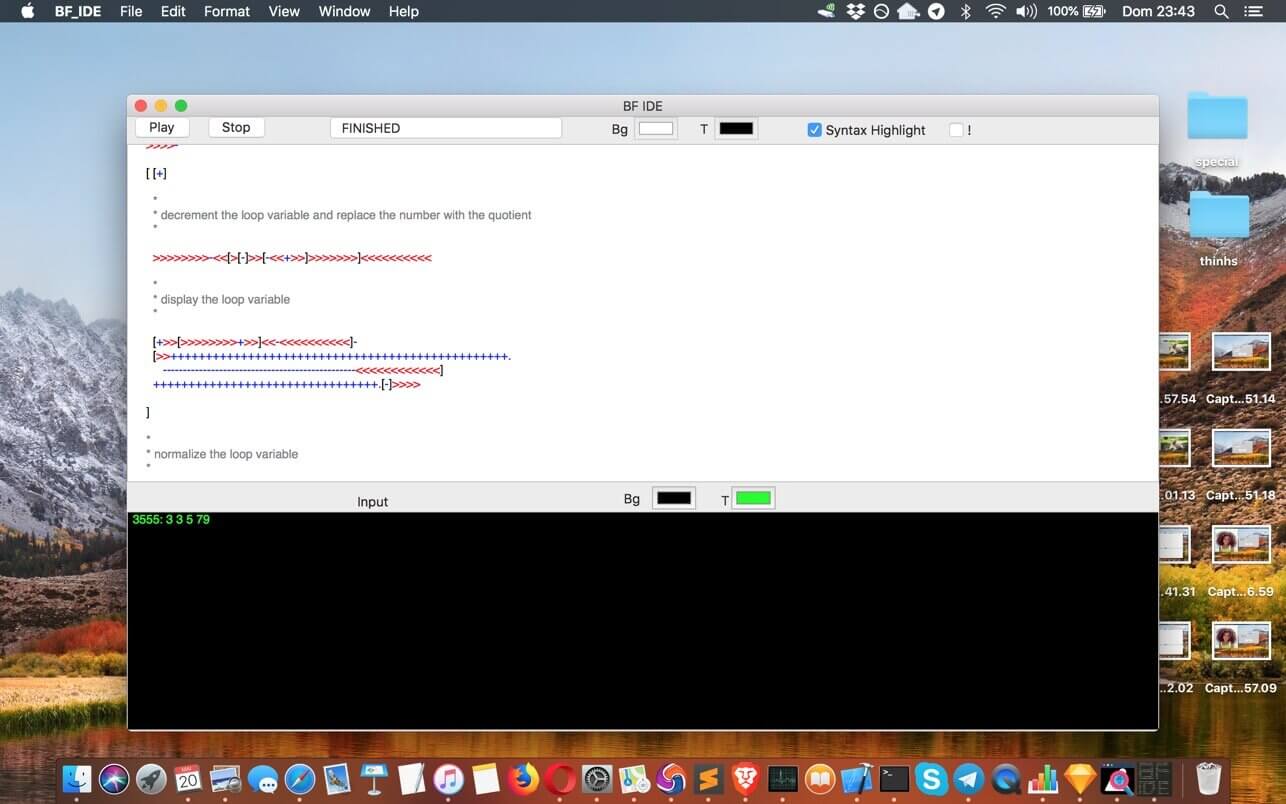
Task: Tick the checkbox beside the exclamation mark
Action: pyautogui.click(x=956, y=130)
